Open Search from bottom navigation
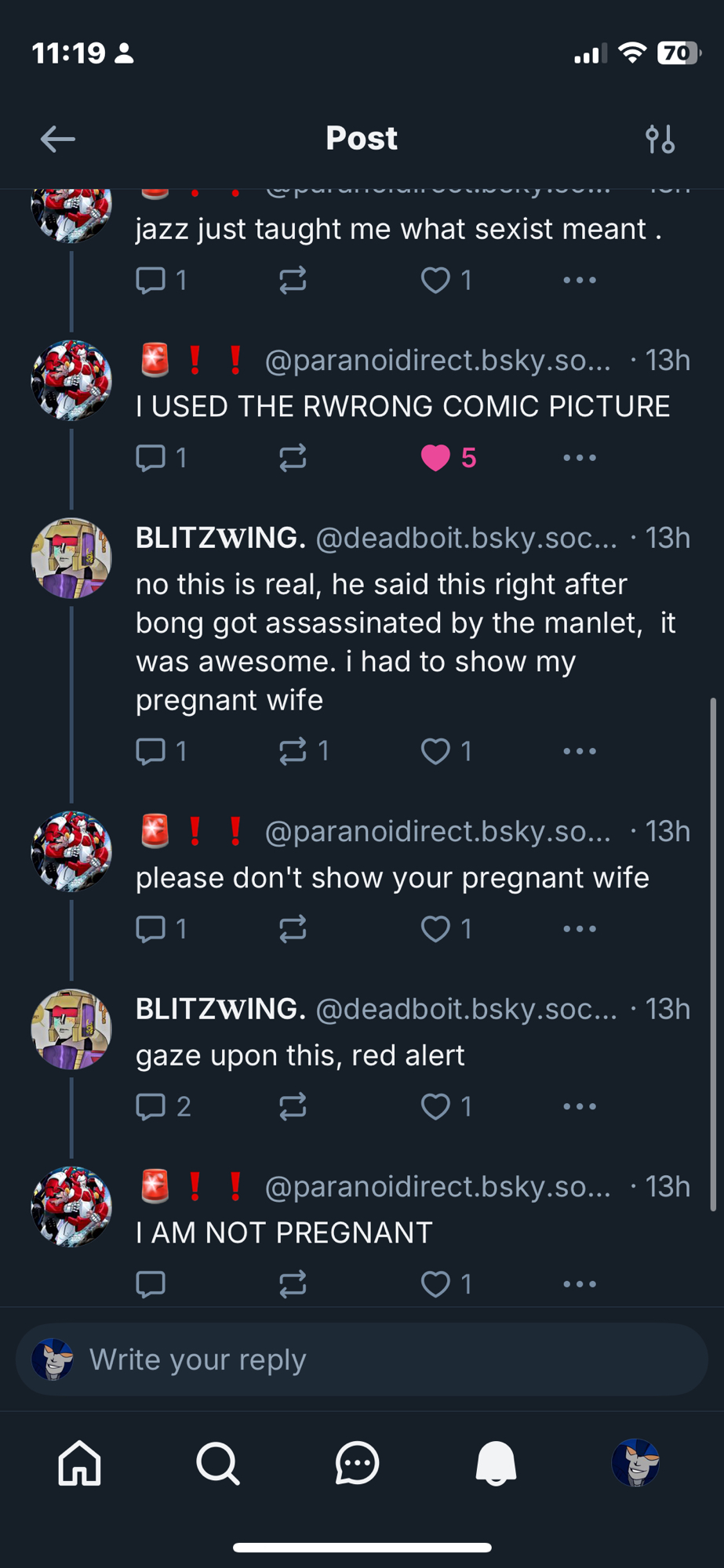 pos(218,1463)
